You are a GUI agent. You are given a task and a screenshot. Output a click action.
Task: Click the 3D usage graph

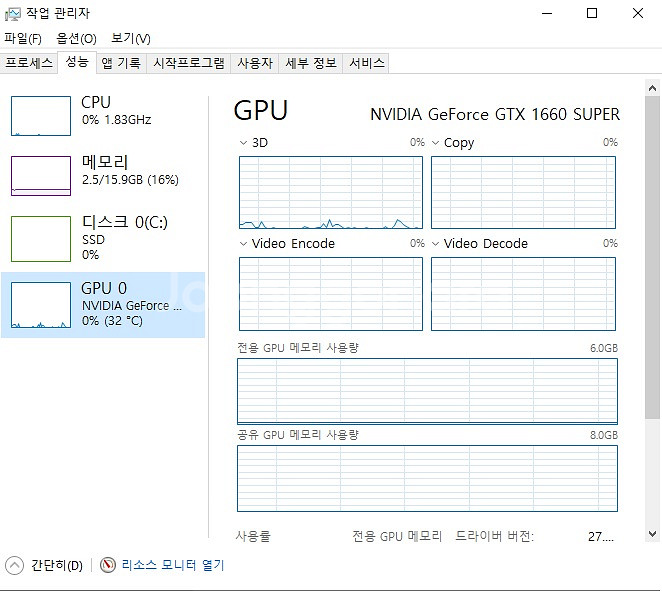coord(331,192)
